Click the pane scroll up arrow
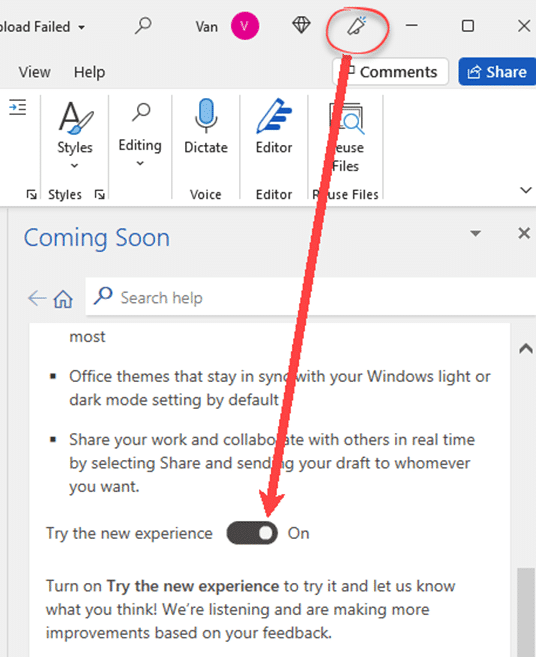 tap(526, 349)
